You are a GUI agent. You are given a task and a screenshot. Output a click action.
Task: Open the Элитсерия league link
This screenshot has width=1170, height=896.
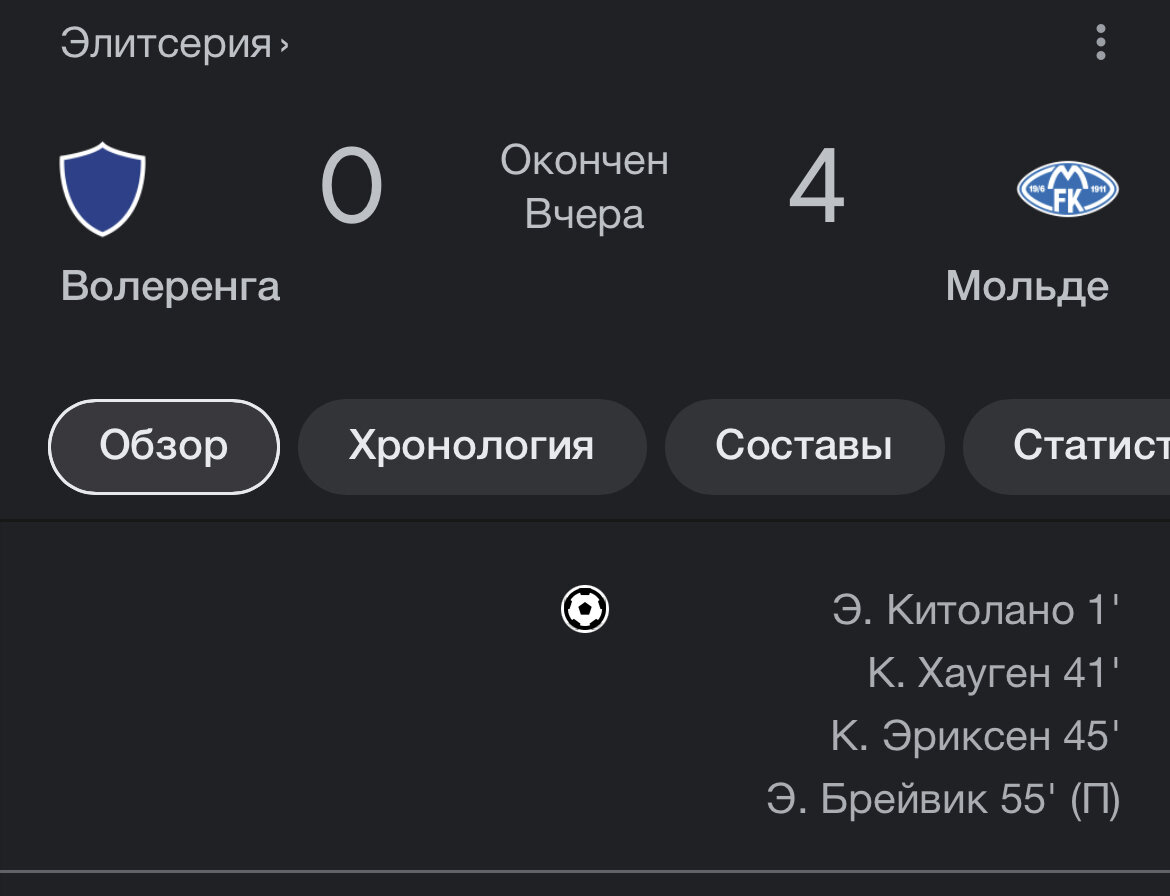[166, 44]
